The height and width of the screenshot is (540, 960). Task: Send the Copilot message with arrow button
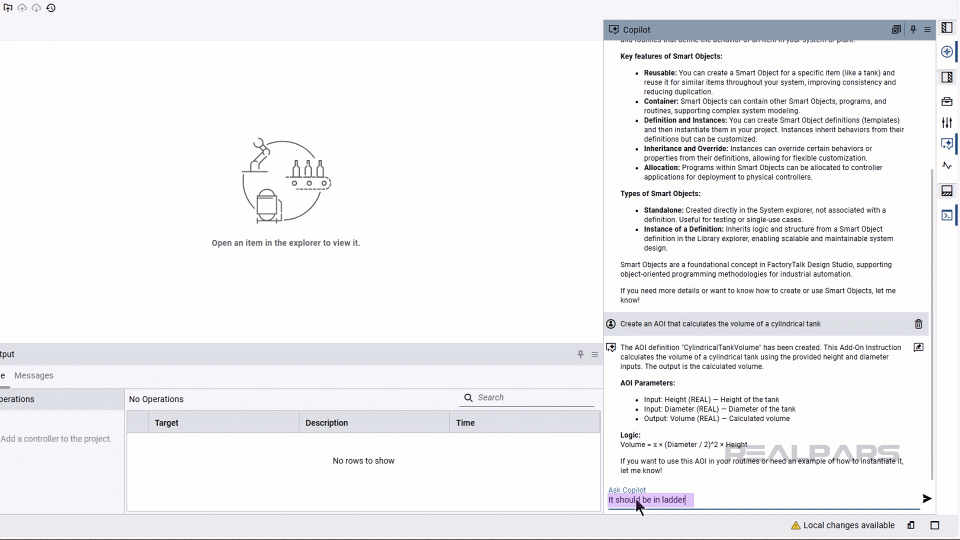[x=927, y=499]
